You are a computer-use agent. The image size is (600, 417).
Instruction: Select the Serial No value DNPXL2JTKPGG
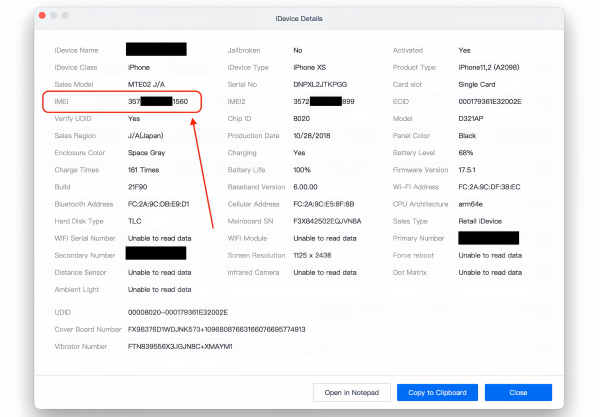[320, 85]
